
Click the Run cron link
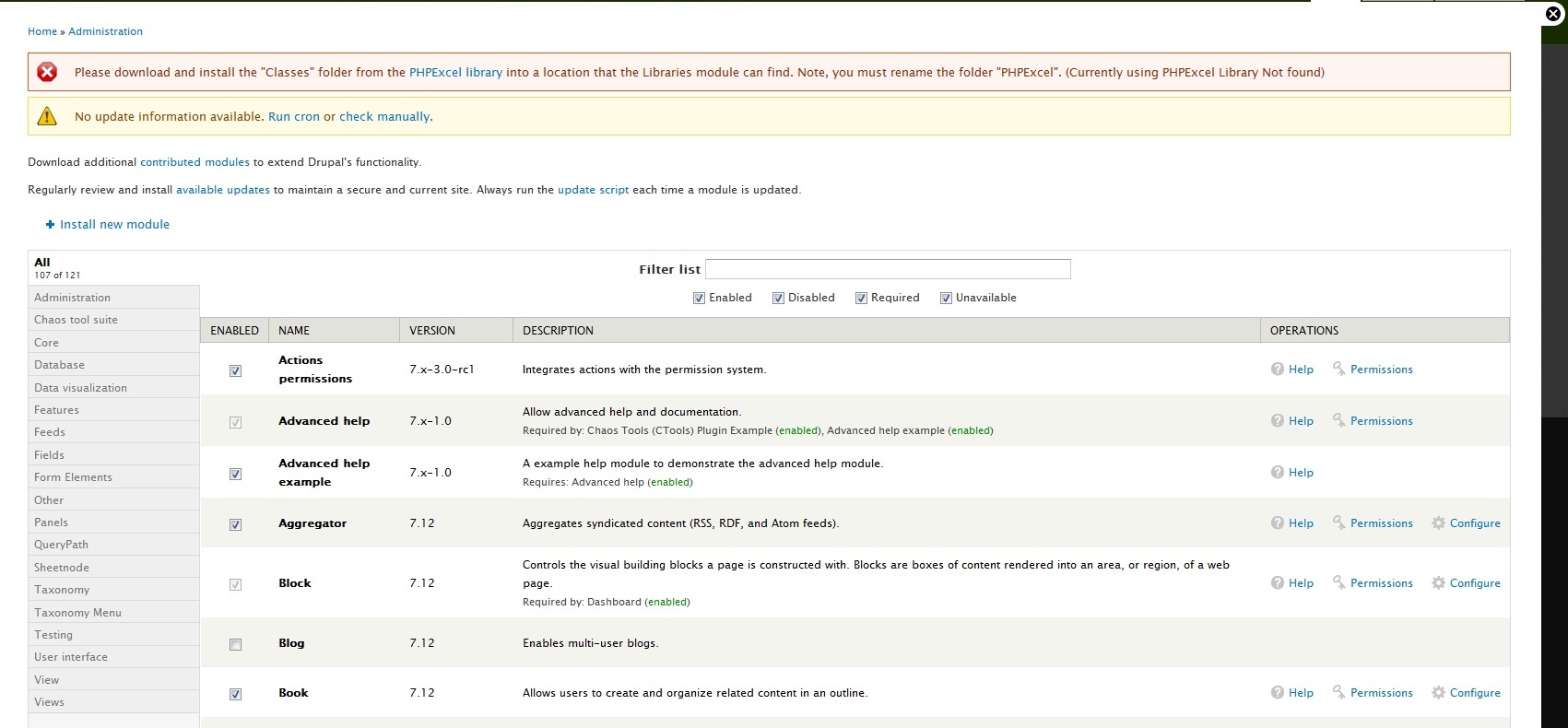[293, 117]
